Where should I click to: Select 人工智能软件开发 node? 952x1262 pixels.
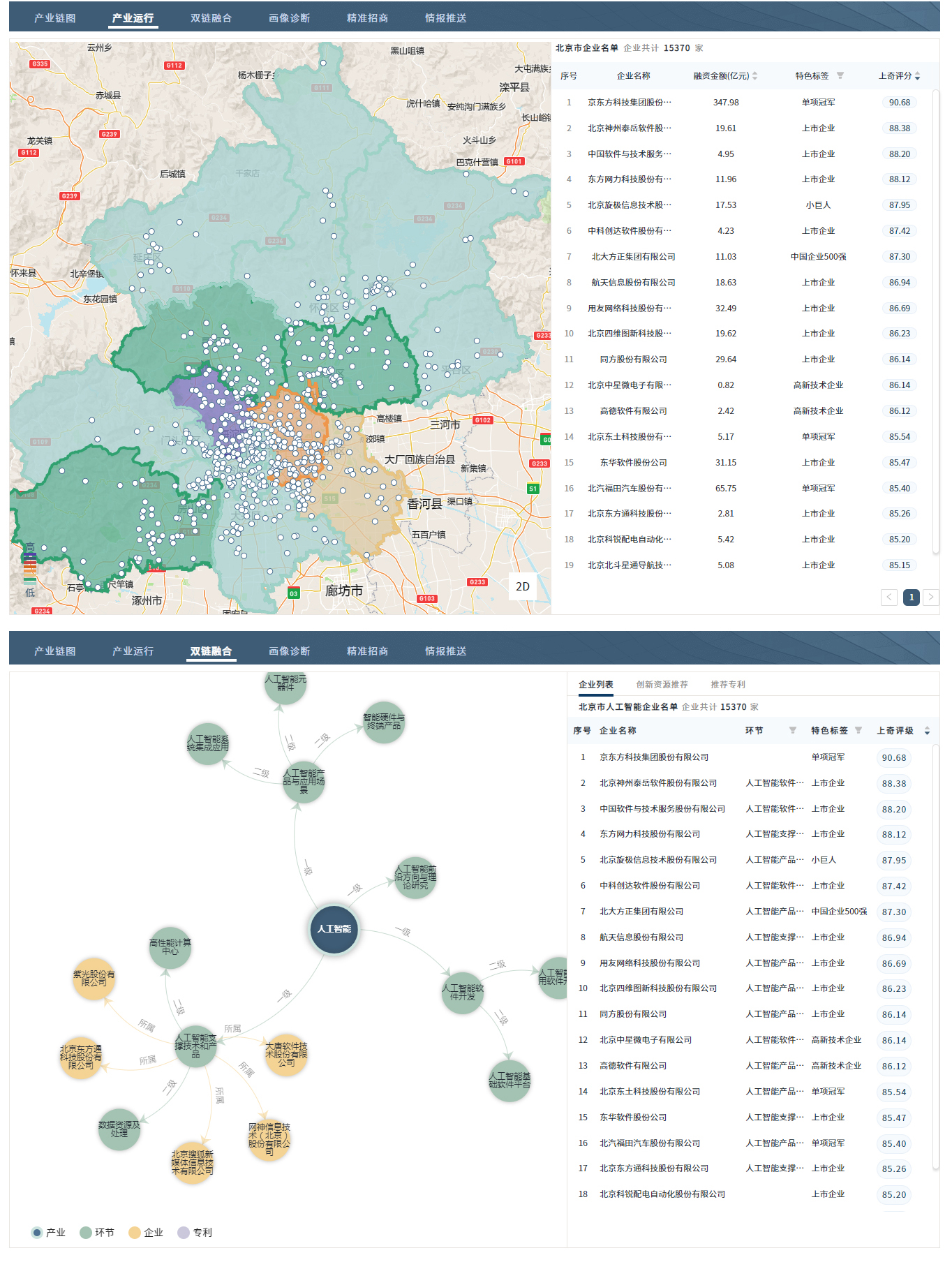coord(463,993)
